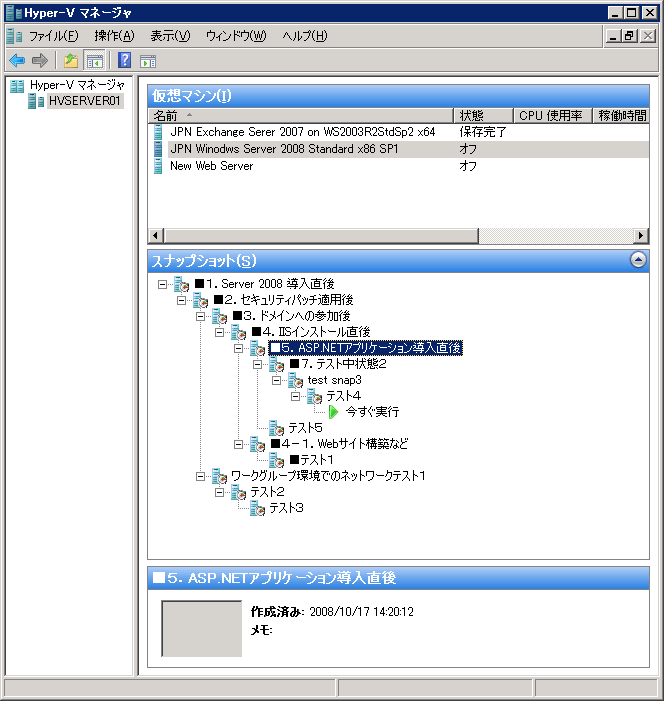Click snapshot icon next to テスト3
The width and height of the screenshot is (664, 701).
(x=258, y=508)
